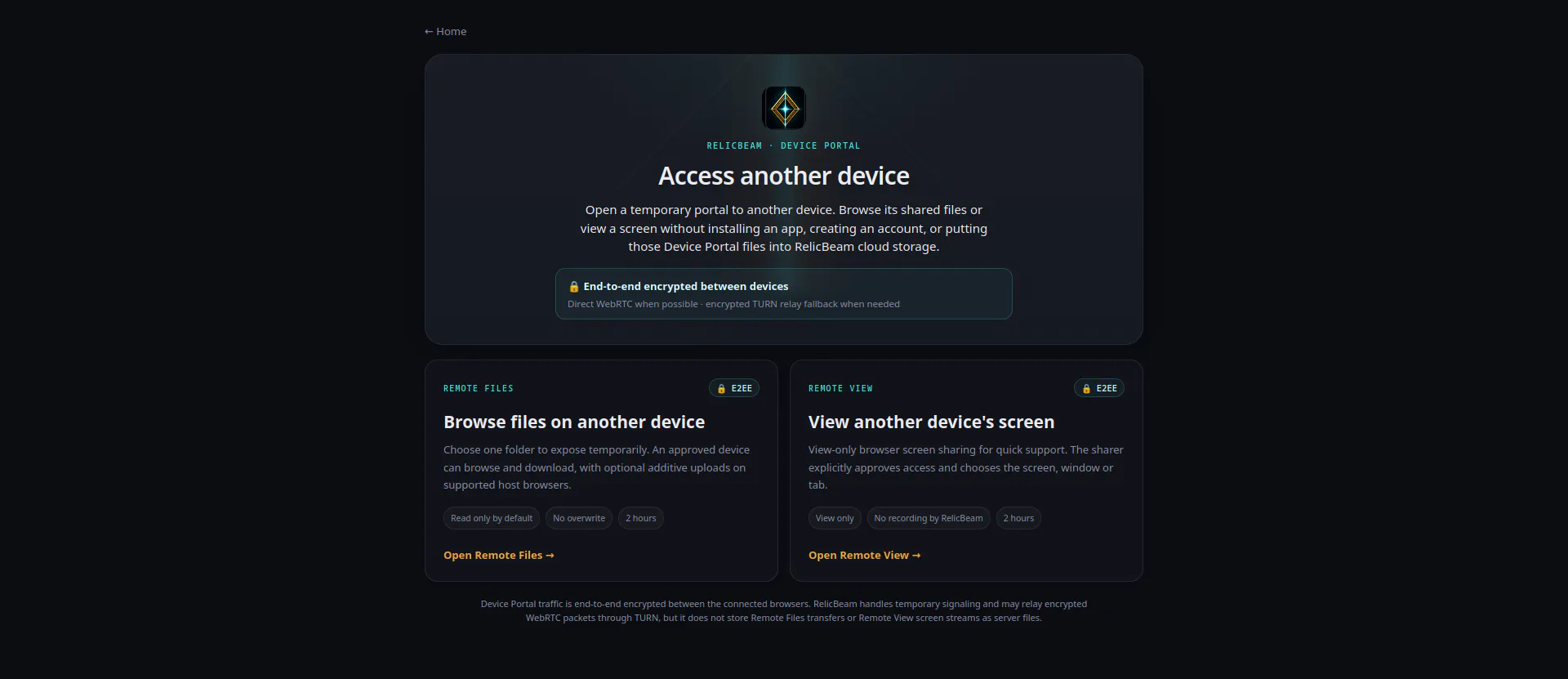Click the E2EE badge on Remote View card

click(1099, 388)
